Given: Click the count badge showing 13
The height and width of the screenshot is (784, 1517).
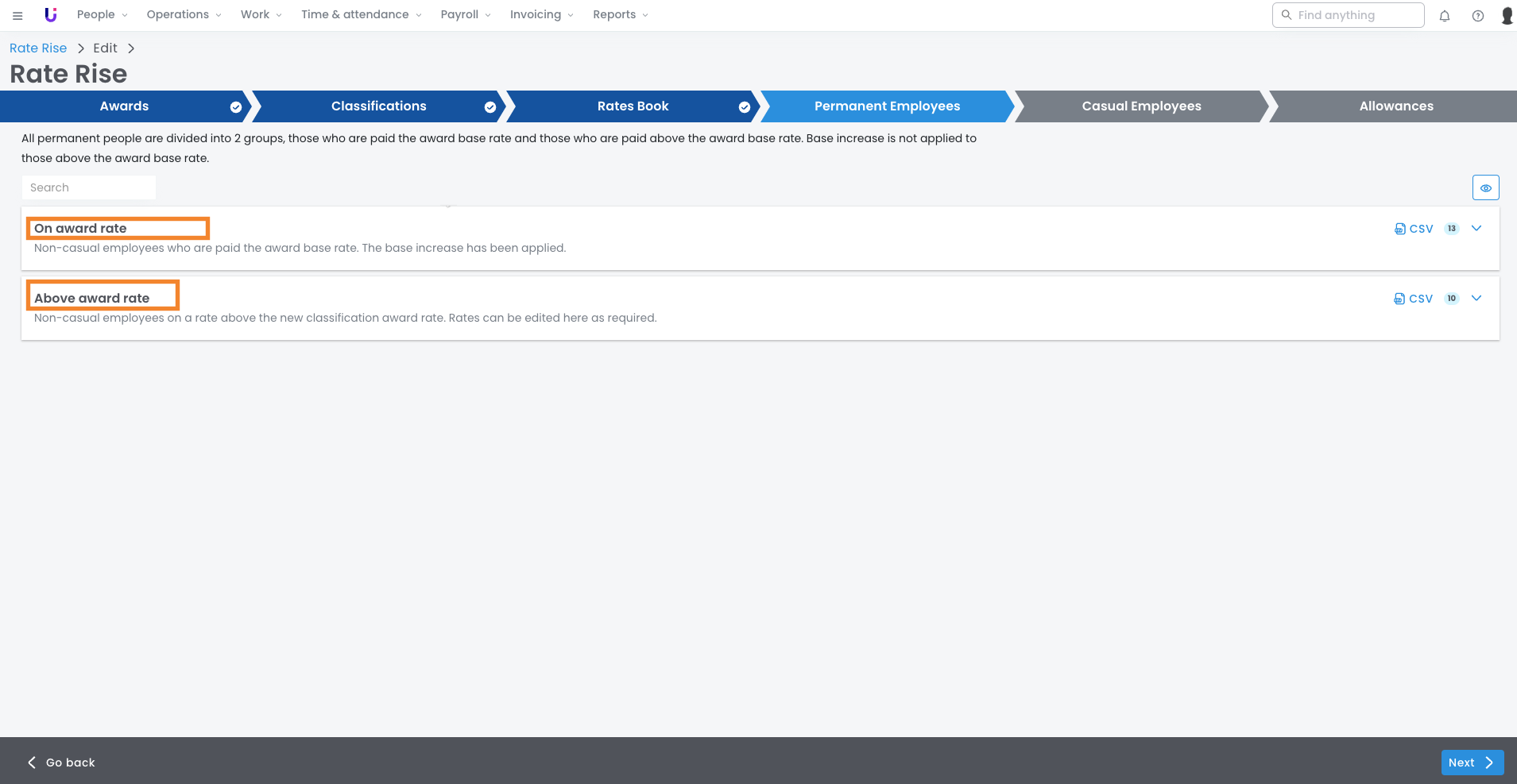Looking at the screenshot, I should 1451,229.
